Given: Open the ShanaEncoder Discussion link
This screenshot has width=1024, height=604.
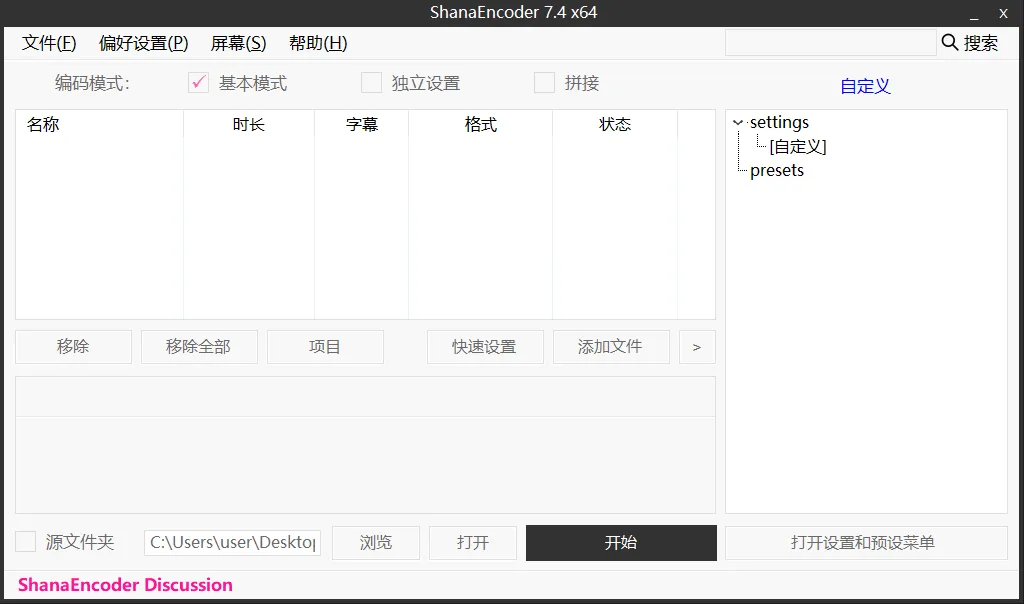Looking at the screenshot, I should 125,584.
